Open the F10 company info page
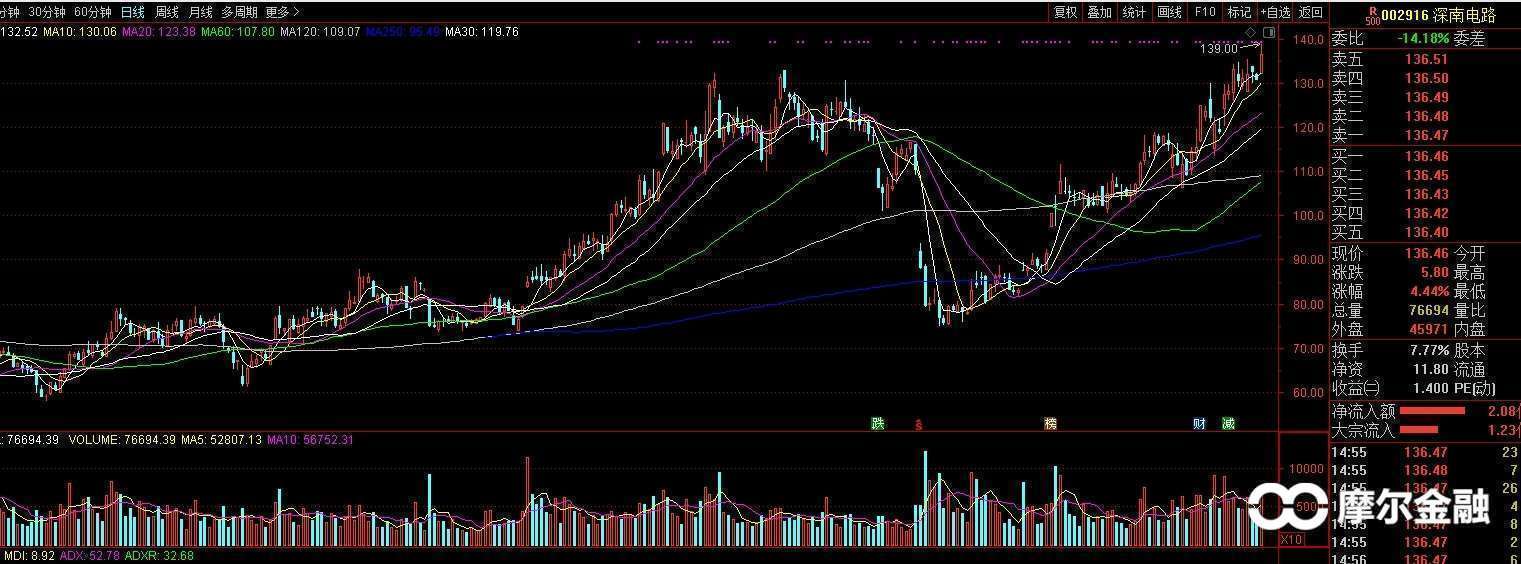1521x564 pixels. 1205,12
